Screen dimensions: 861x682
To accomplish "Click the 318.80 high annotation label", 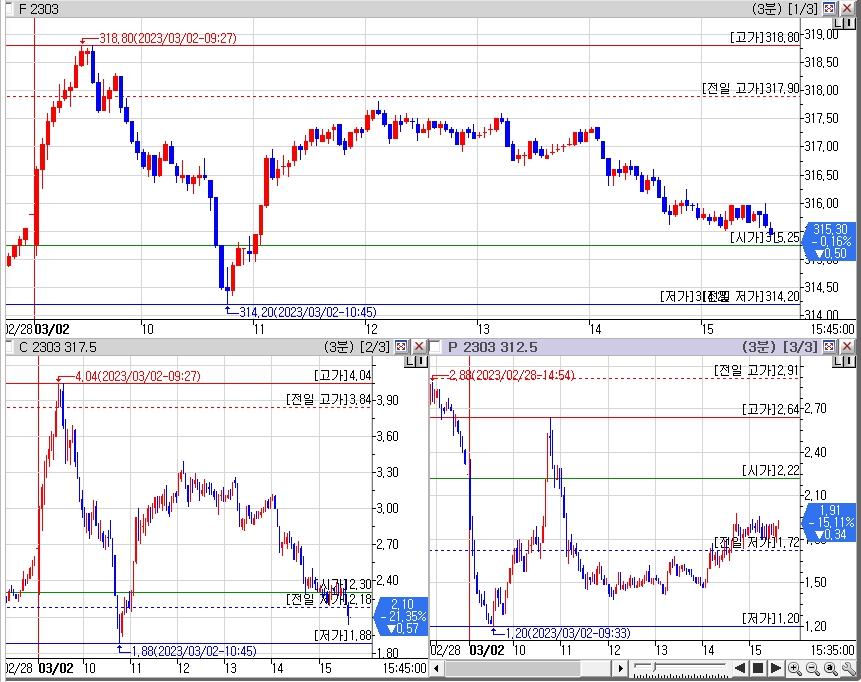I will pyautogui.click(x=168, y=38).
